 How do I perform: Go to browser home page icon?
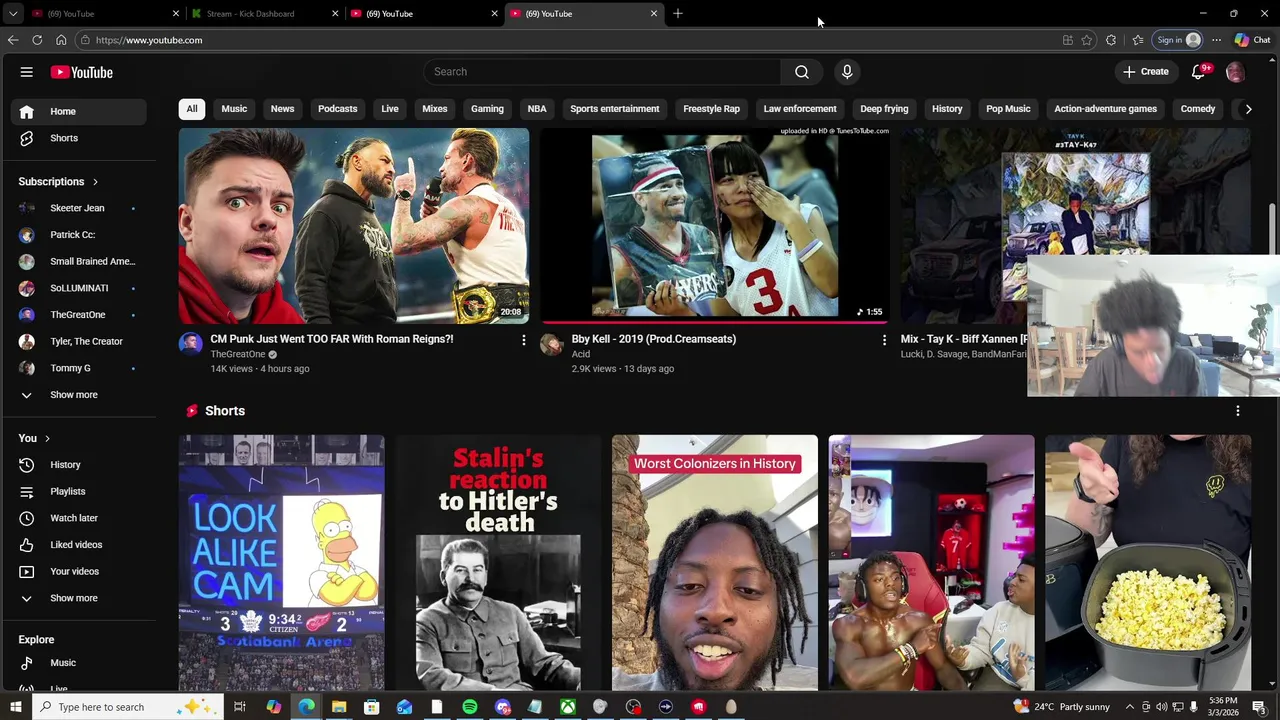(x=61, y=40)
